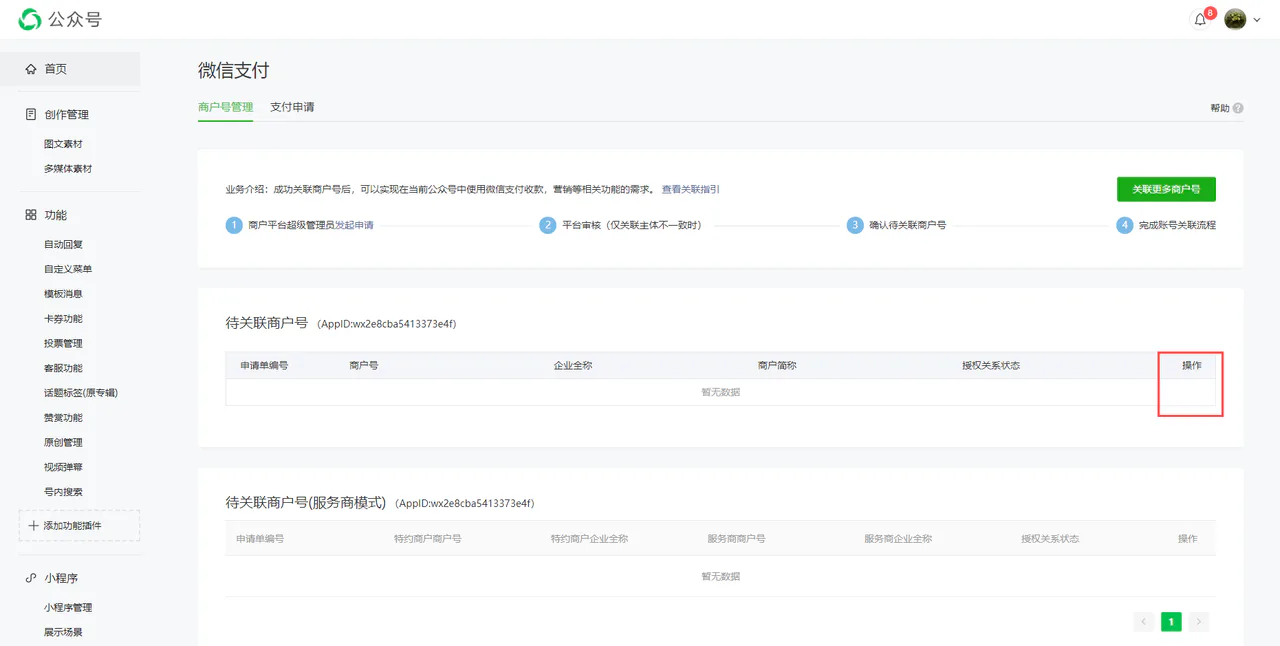Select page 1 in pagination
The height and width of the screenshot is (646, 1280).
1171,622
